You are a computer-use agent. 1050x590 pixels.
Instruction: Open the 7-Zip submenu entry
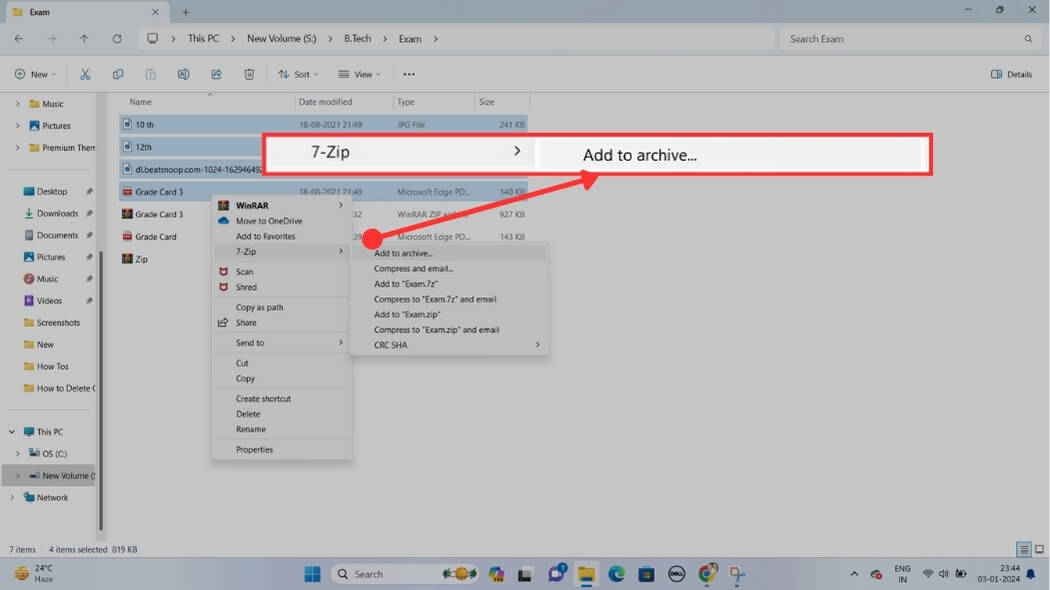(281, 252)
